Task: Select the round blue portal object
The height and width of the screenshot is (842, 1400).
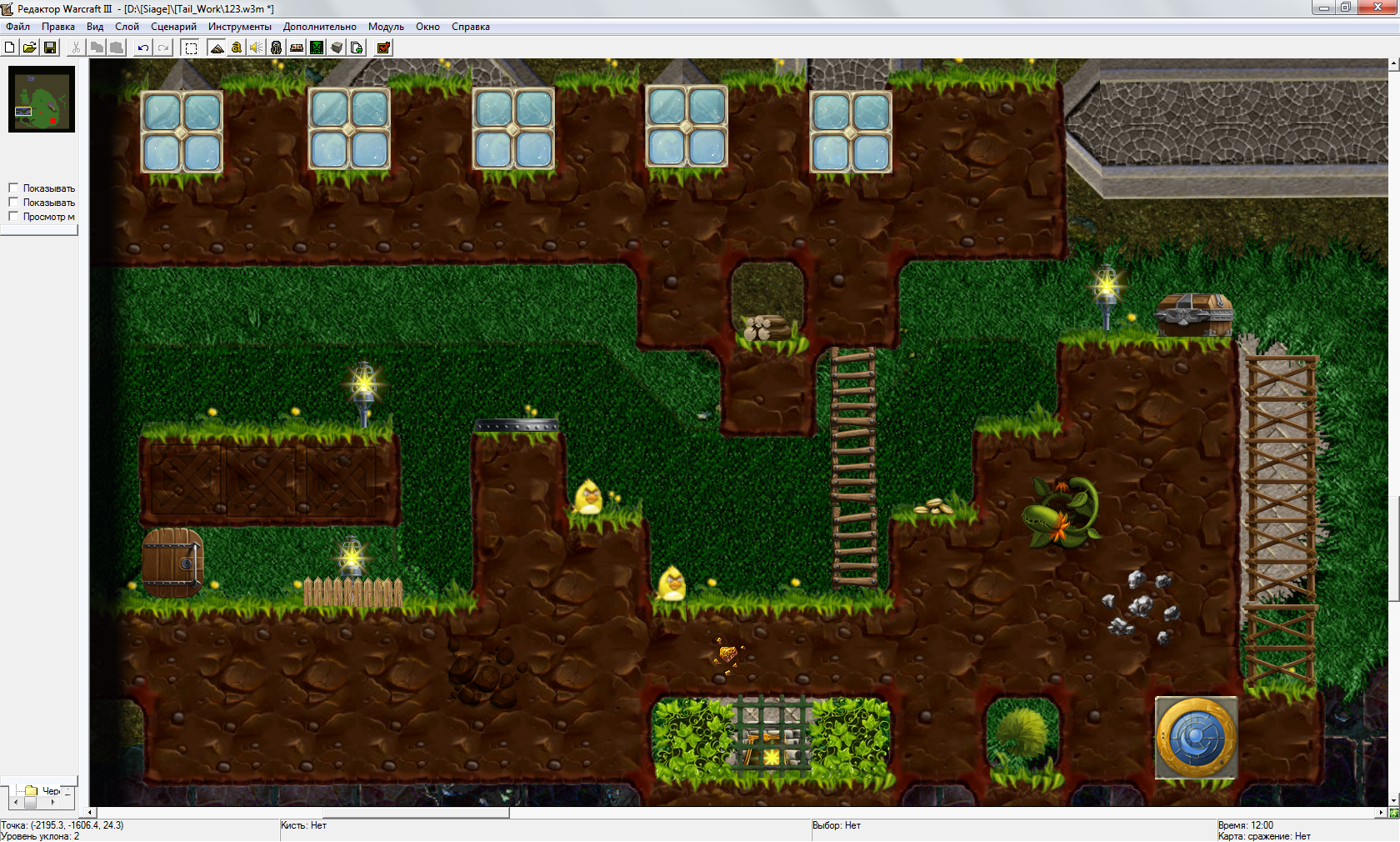Action: (1196, 738)
